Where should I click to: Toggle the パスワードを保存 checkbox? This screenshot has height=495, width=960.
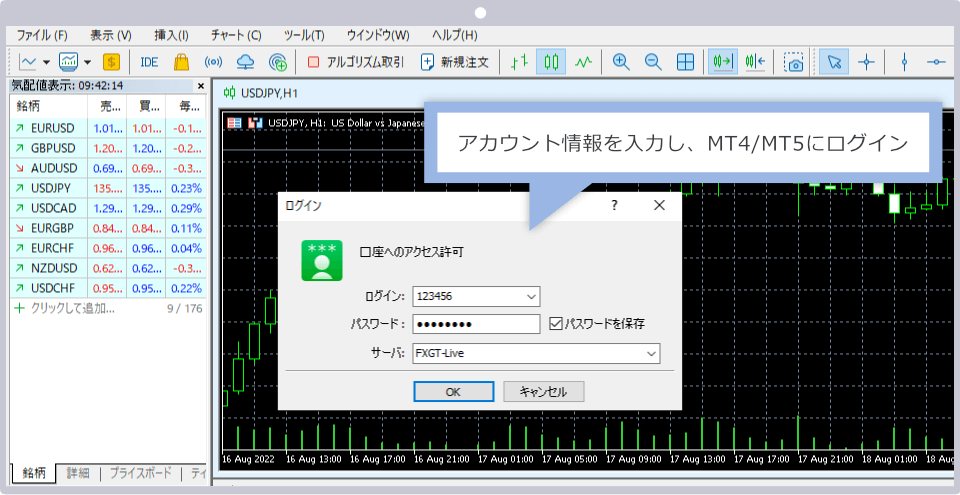(x=555, y=323)
